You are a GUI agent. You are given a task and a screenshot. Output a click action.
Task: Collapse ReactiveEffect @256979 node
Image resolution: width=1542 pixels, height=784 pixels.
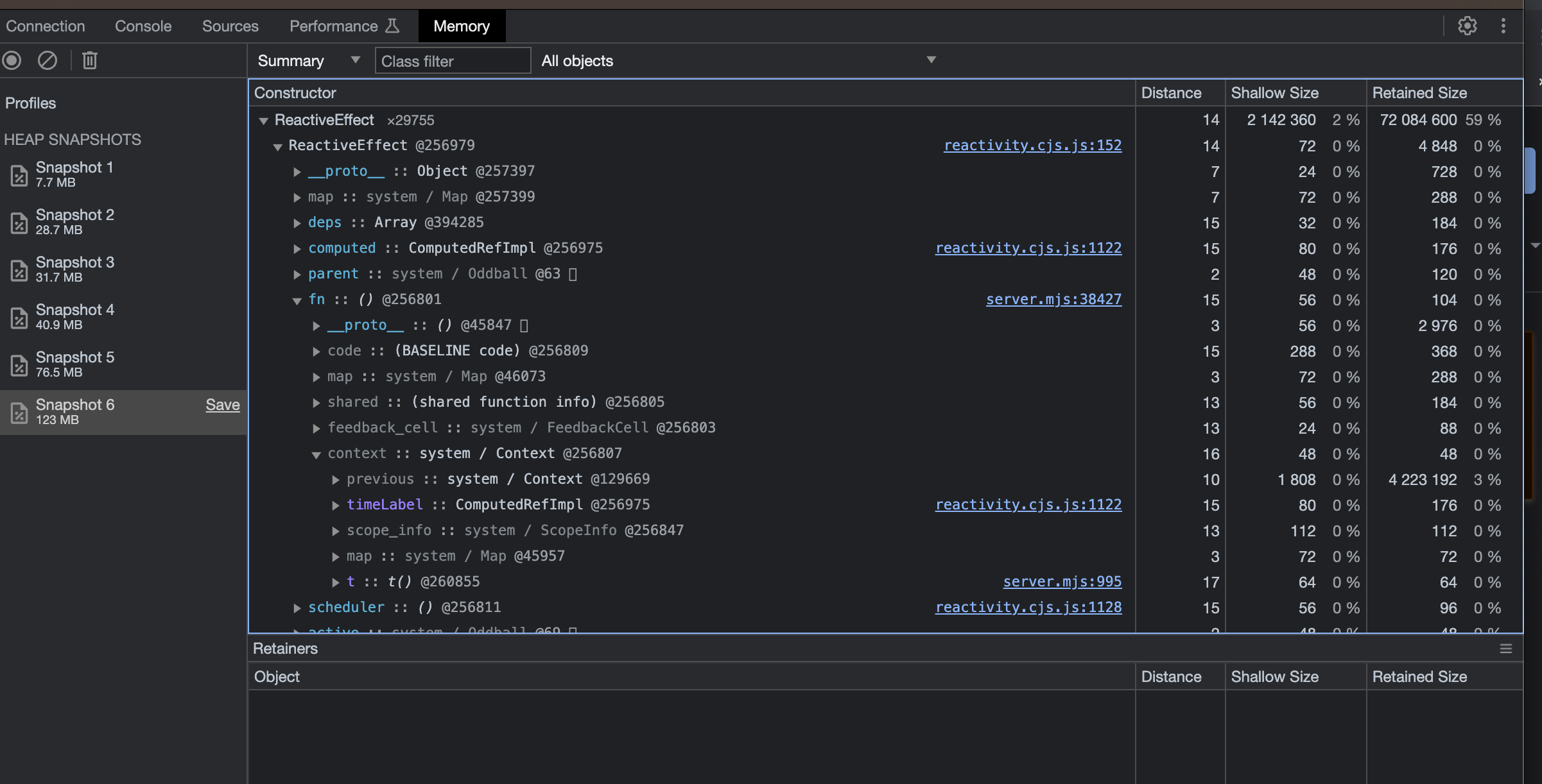(277, 146)
